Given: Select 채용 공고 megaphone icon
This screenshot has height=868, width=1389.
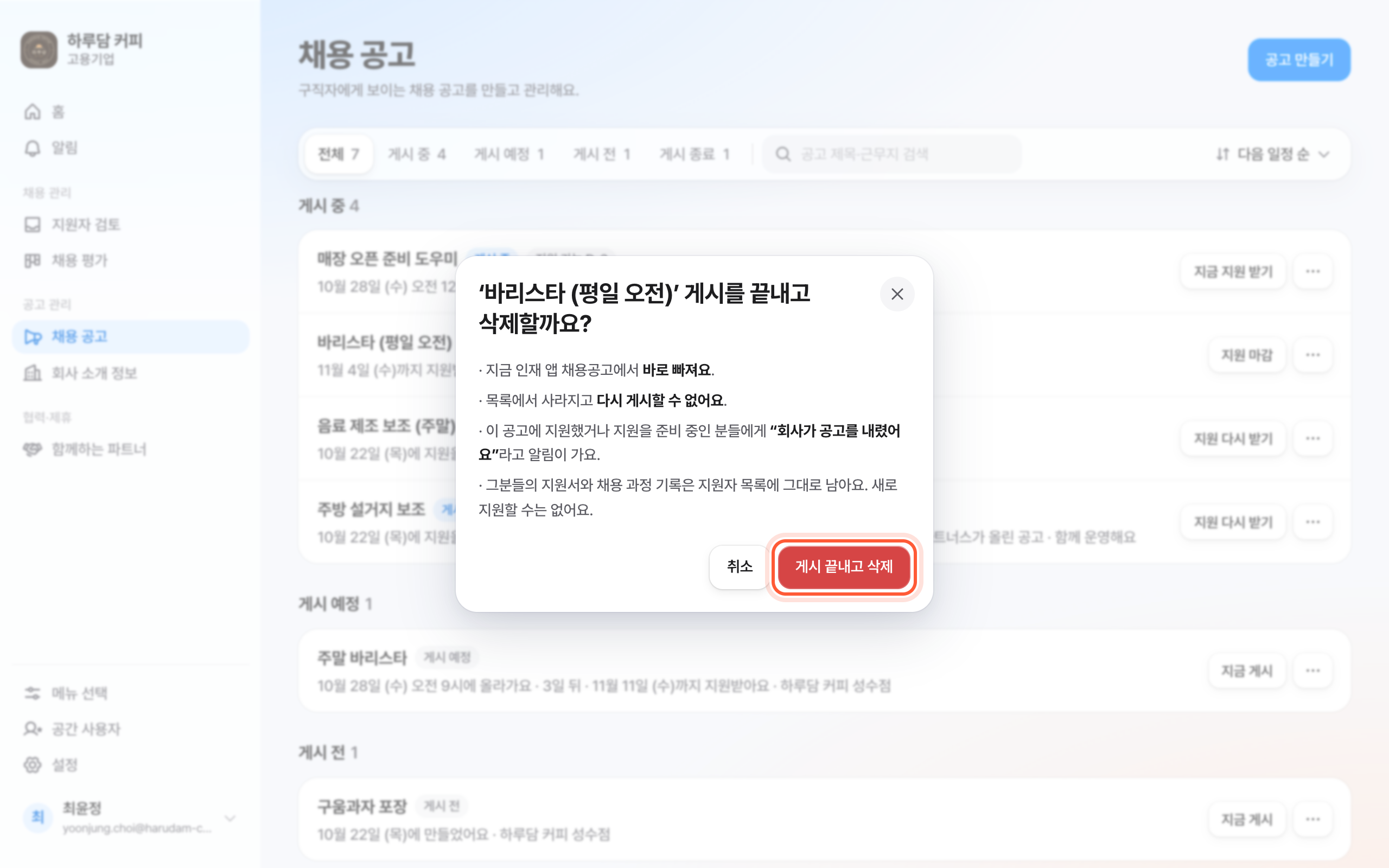Looking at the screenshot, I should coord(33,337).
